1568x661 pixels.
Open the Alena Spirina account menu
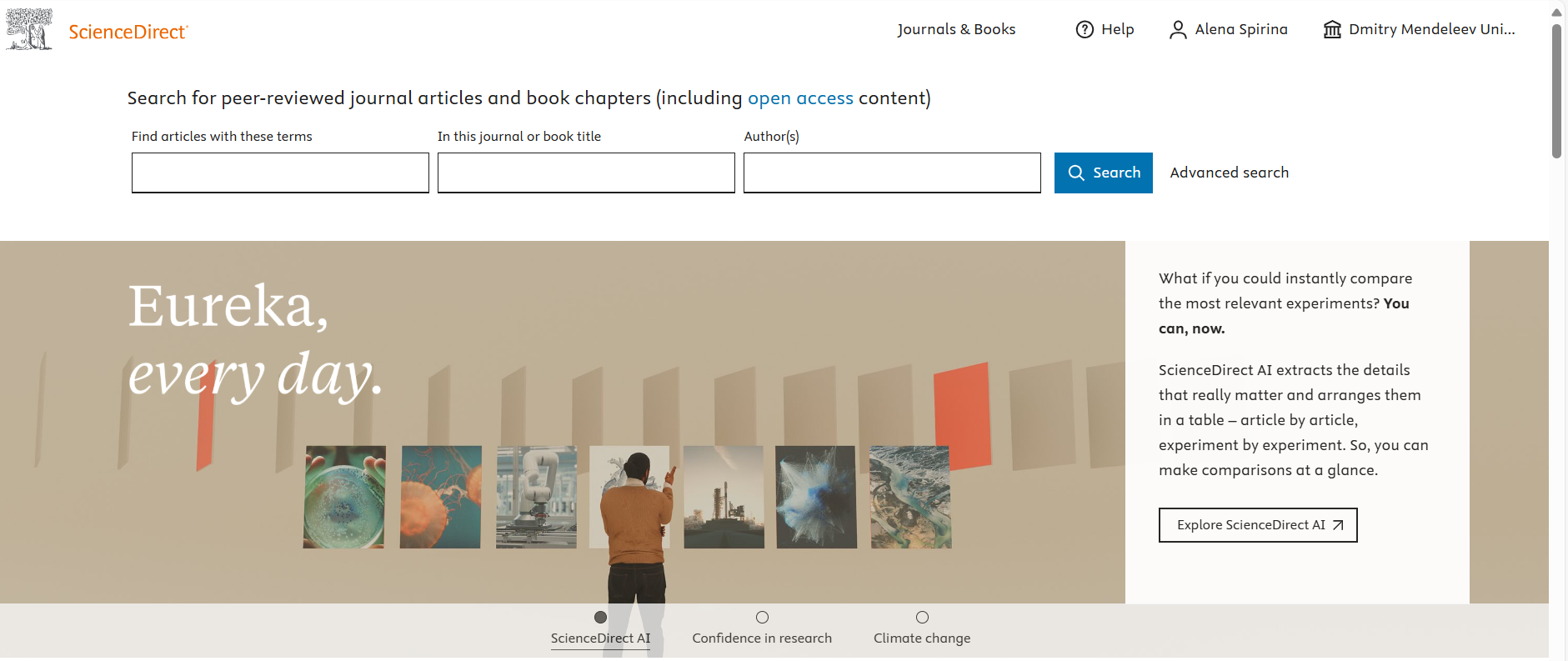(1240, 29)
